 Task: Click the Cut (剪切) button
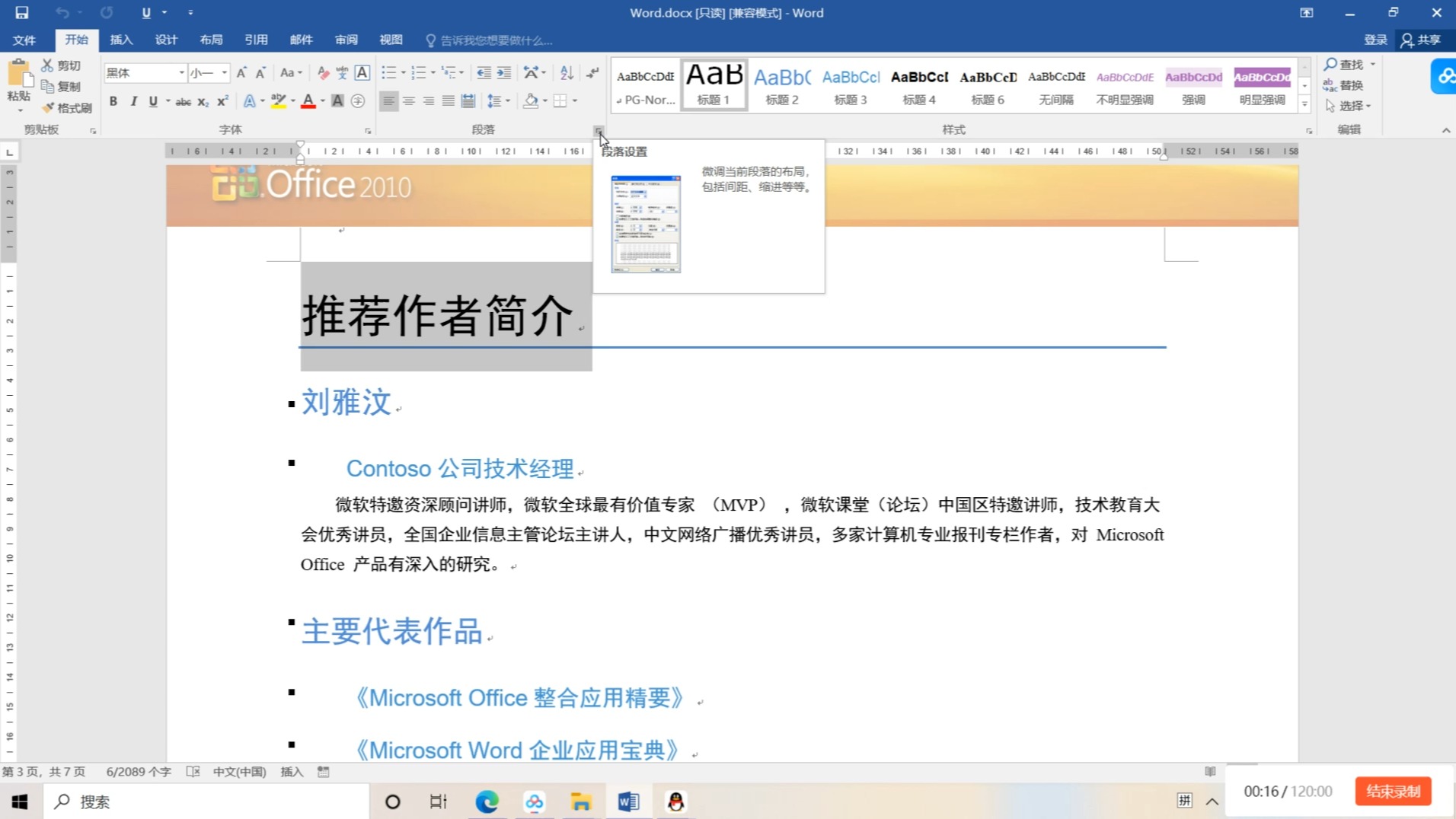coord(61,65)
